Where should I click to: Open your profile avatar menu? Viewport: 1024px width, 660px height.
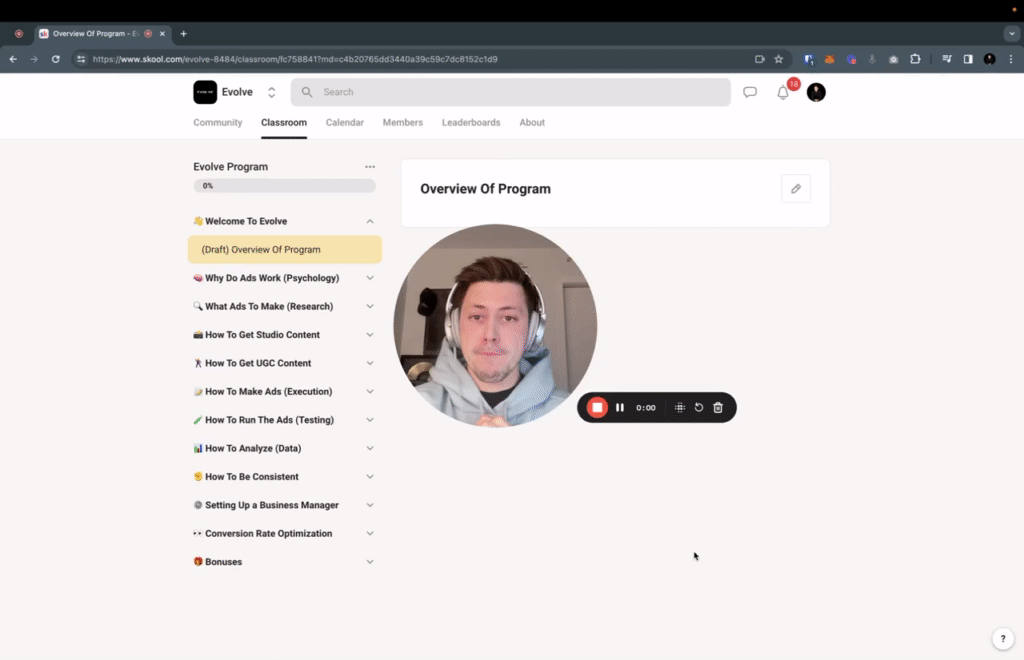[x=815, y=92]
